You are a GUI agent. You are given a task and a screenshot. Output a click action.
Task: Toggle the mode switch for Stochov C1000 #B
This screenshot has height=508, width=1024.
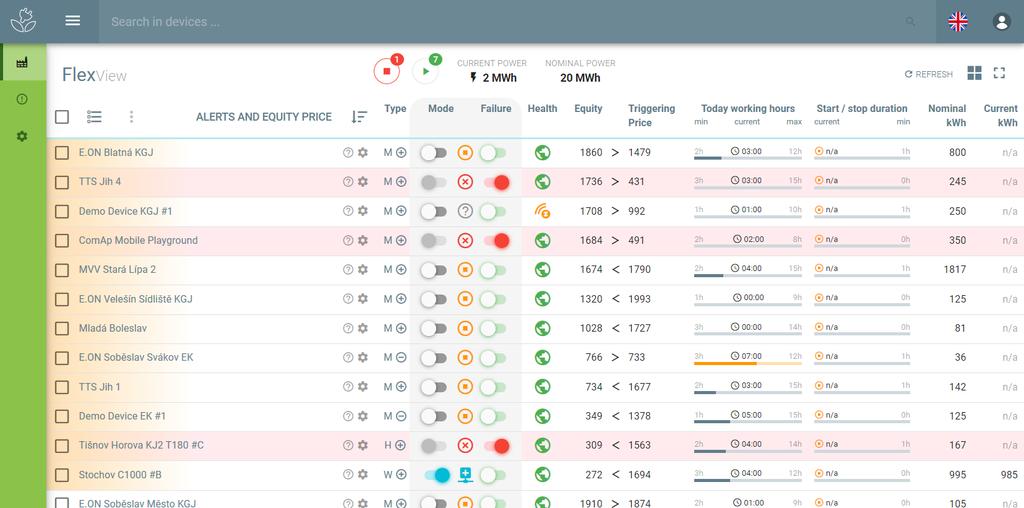tap(437, 475)
